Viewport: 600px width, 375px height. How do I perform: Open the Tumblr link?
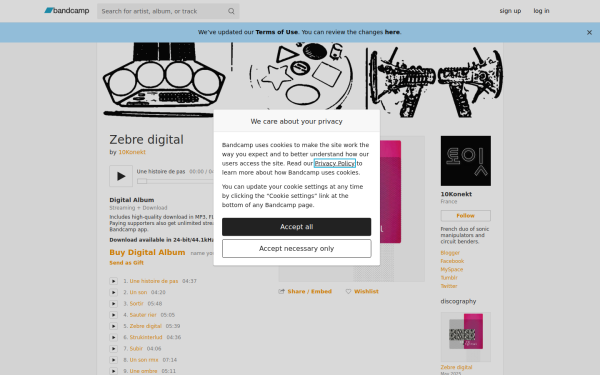point(449,278)
